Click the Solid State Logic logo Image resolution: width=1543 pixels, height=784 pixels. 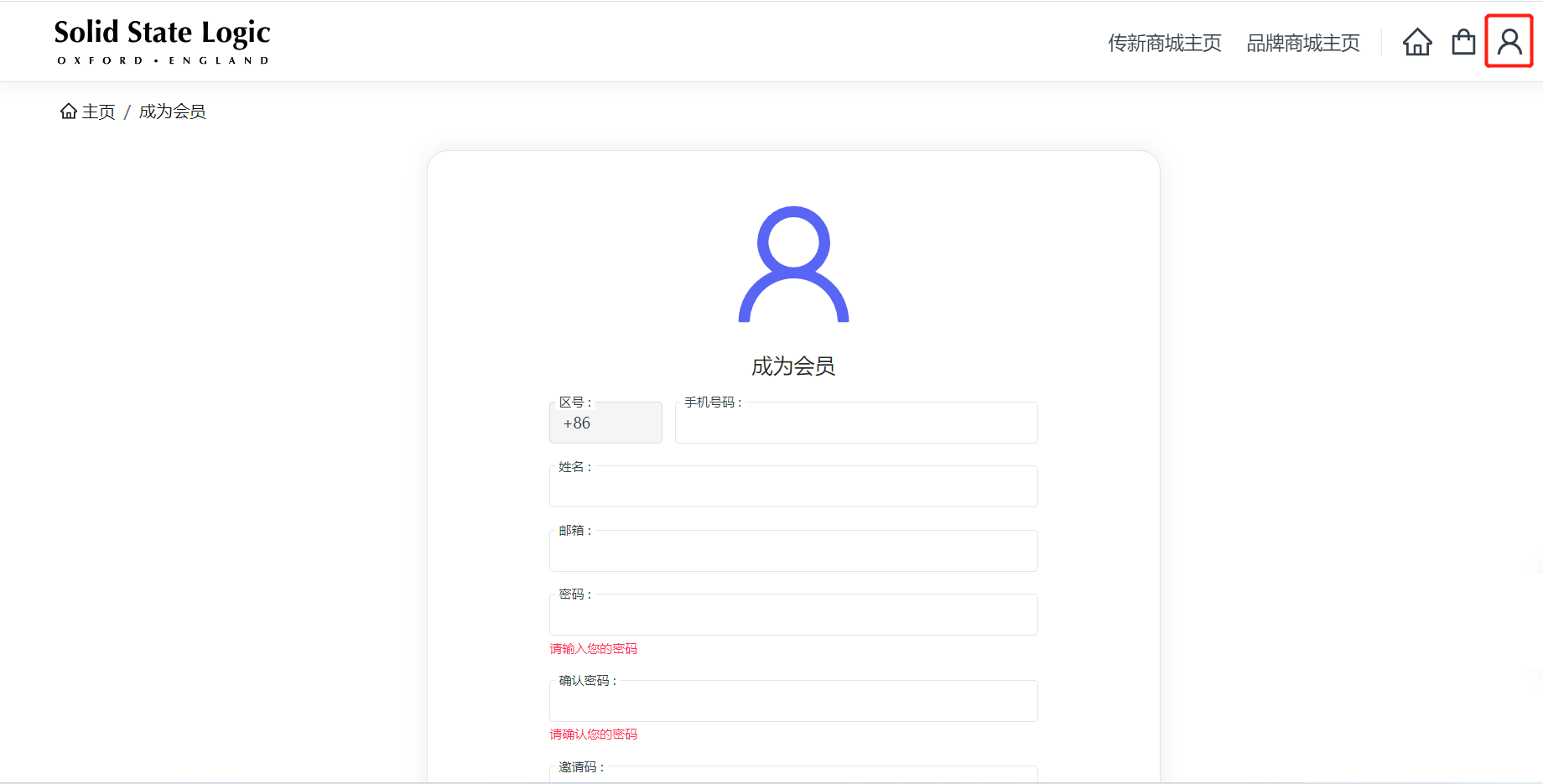tap(163, 41)
